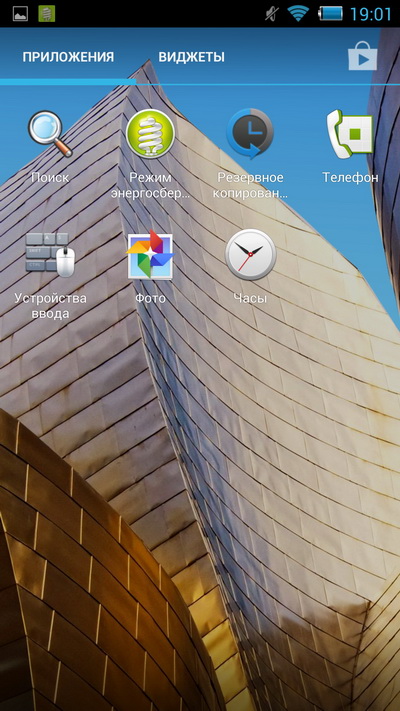
Task: Switch to the ВИДЖЕТЫ tab
Action: coord(191,57)
